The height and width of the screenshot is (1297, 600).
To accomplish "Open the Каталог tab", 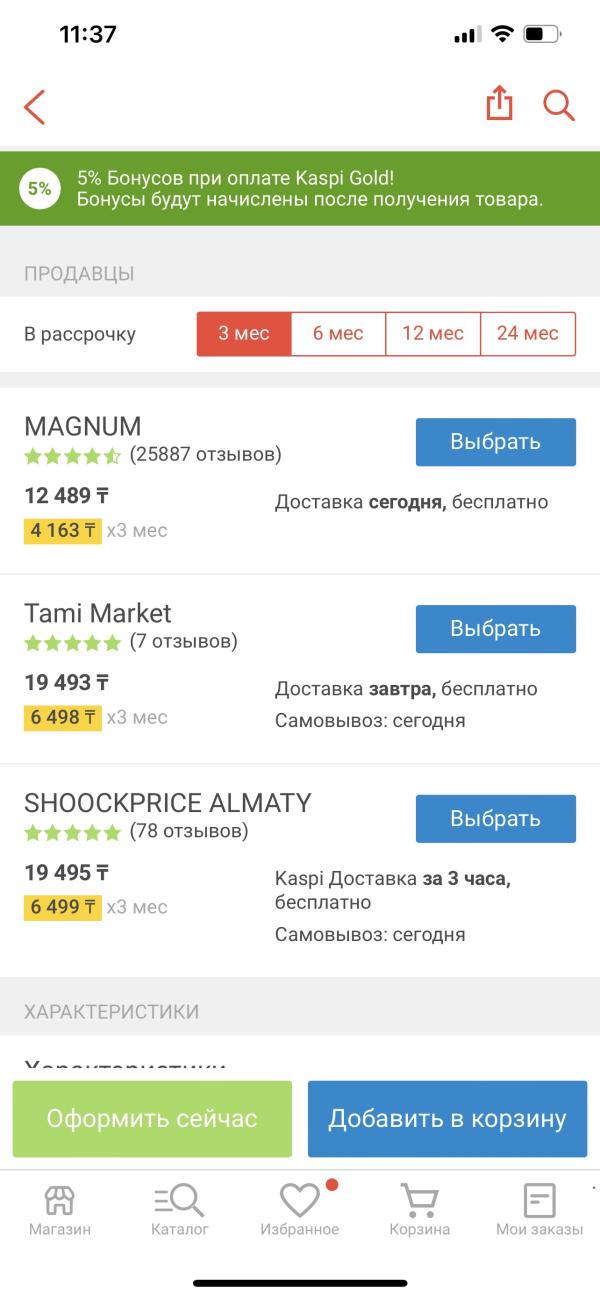I will (x=180, y=1211).
